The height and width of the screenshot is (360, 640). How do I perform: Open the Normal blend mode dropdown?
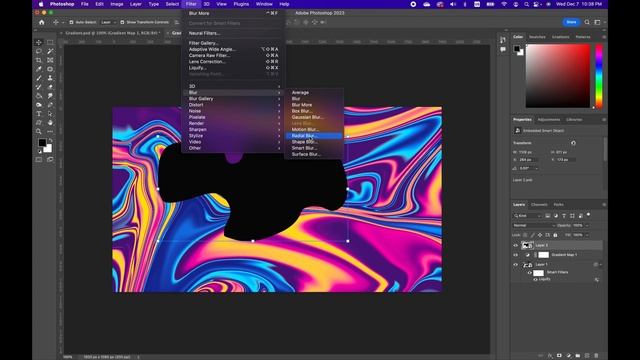(x=534, y=225)
